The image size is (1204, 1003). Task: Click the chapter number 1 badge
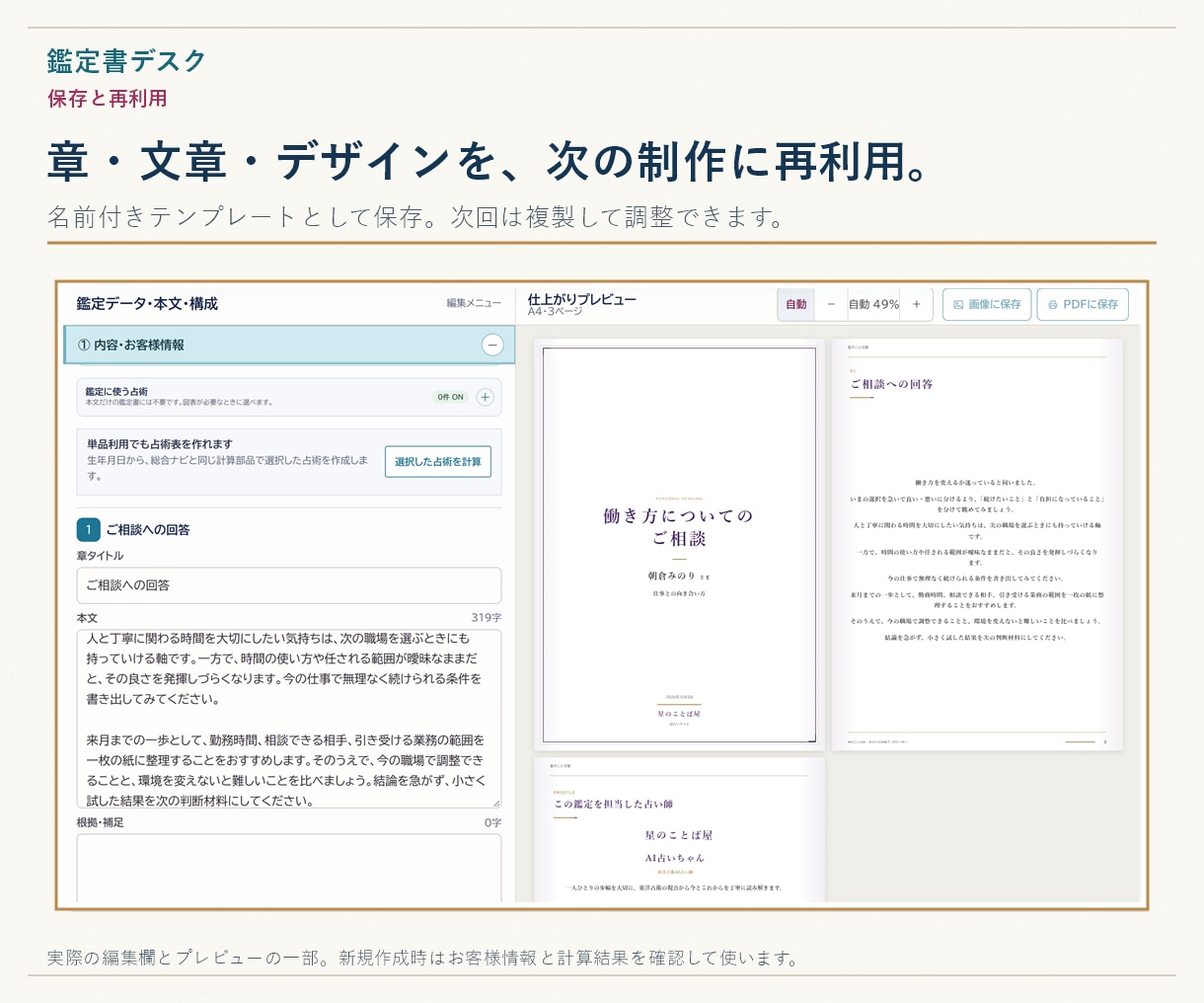tap(88, 529)
